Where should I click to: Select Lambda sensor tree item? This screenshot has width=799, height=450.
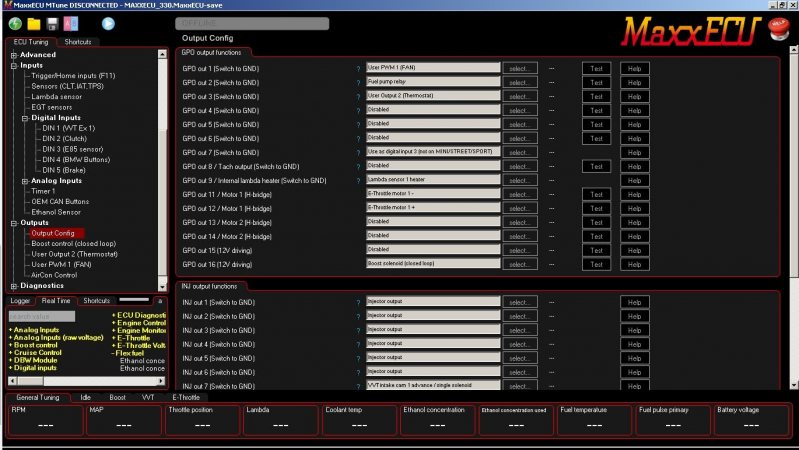click(57, 97)
